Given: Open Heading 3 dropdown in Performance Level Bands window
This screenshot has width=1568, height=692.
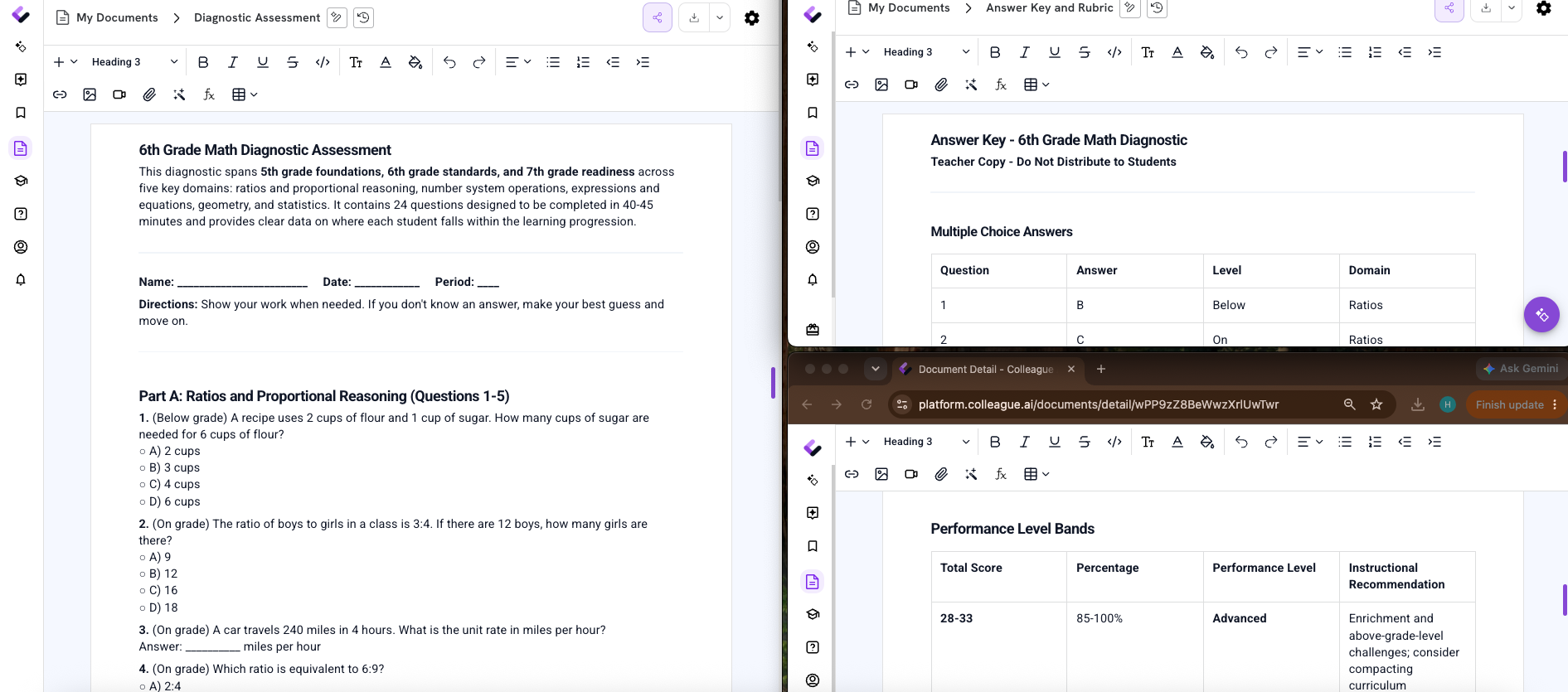Looking at the screenshot, I should pyautogui.click(x=926, y=442).
